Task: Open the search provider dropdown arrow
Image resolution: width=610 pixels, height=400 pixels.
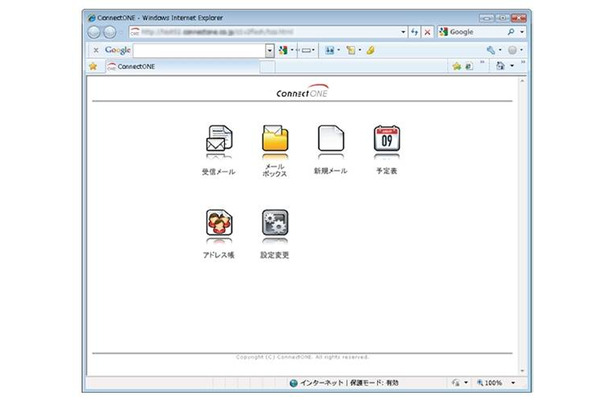Action: 522,32
